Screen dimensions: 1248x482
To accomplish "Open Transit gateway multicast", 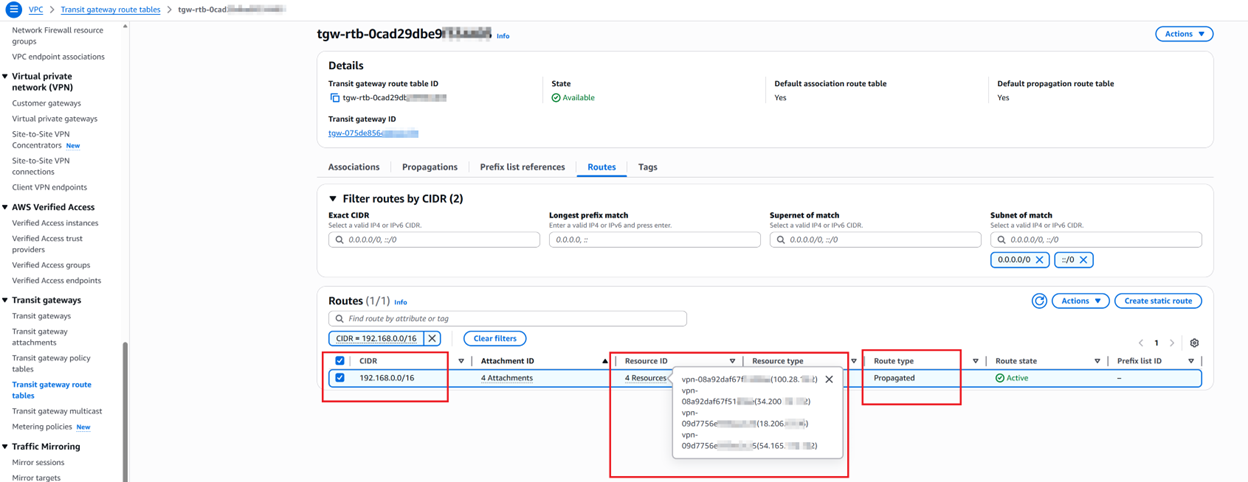I will (x=57, y=411).
